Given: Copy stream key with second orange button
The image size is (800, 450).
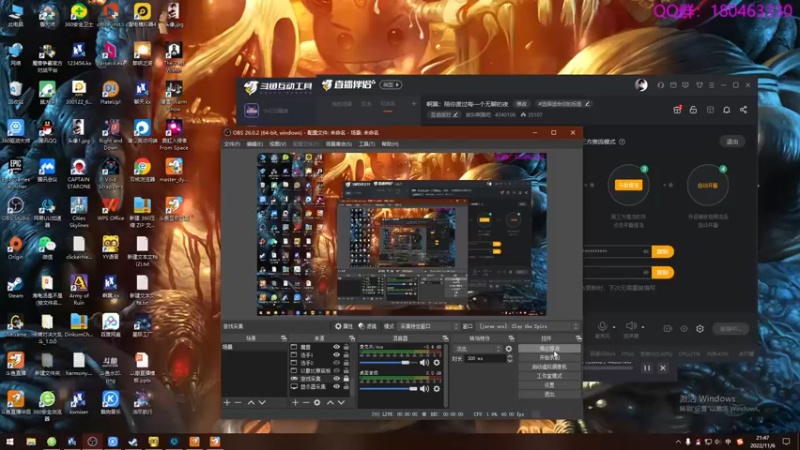Looking at the screenshot, I should coord(662,272).
